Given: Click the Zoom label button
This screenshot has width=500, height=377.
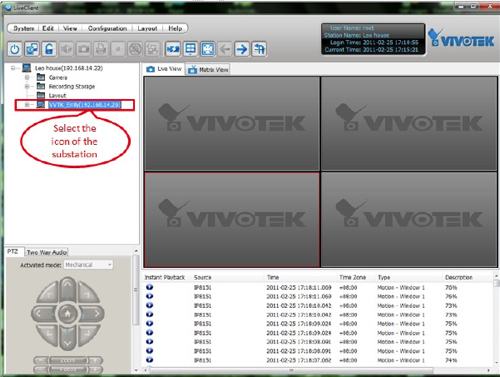Looking at the screenshot, I should [x=68, y=360].
